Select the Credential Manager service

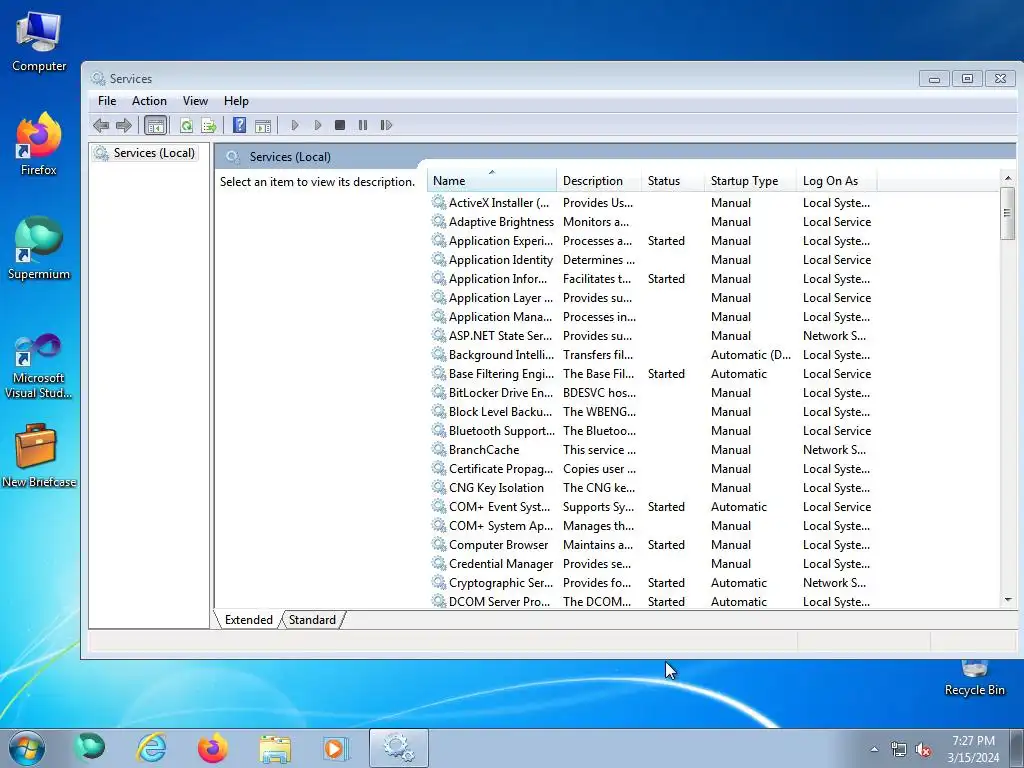650,564
